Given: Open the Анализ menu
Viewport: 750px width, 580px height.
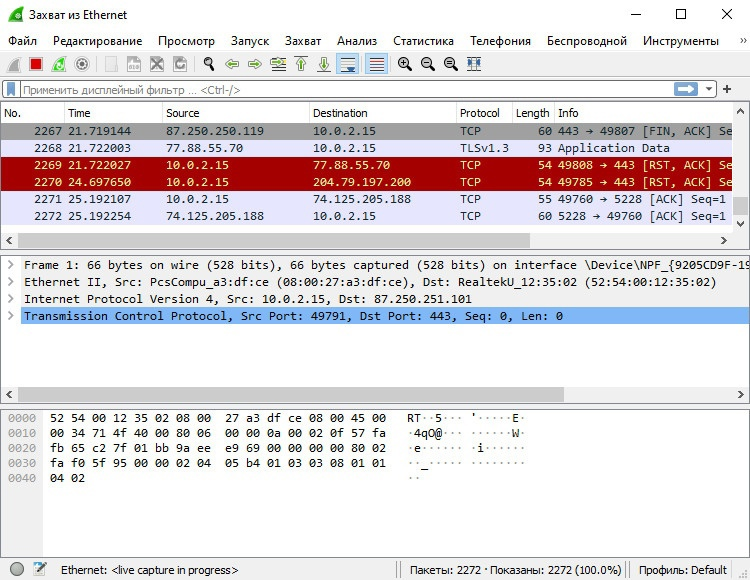Looking at the screenshot, I should [357, 41].
